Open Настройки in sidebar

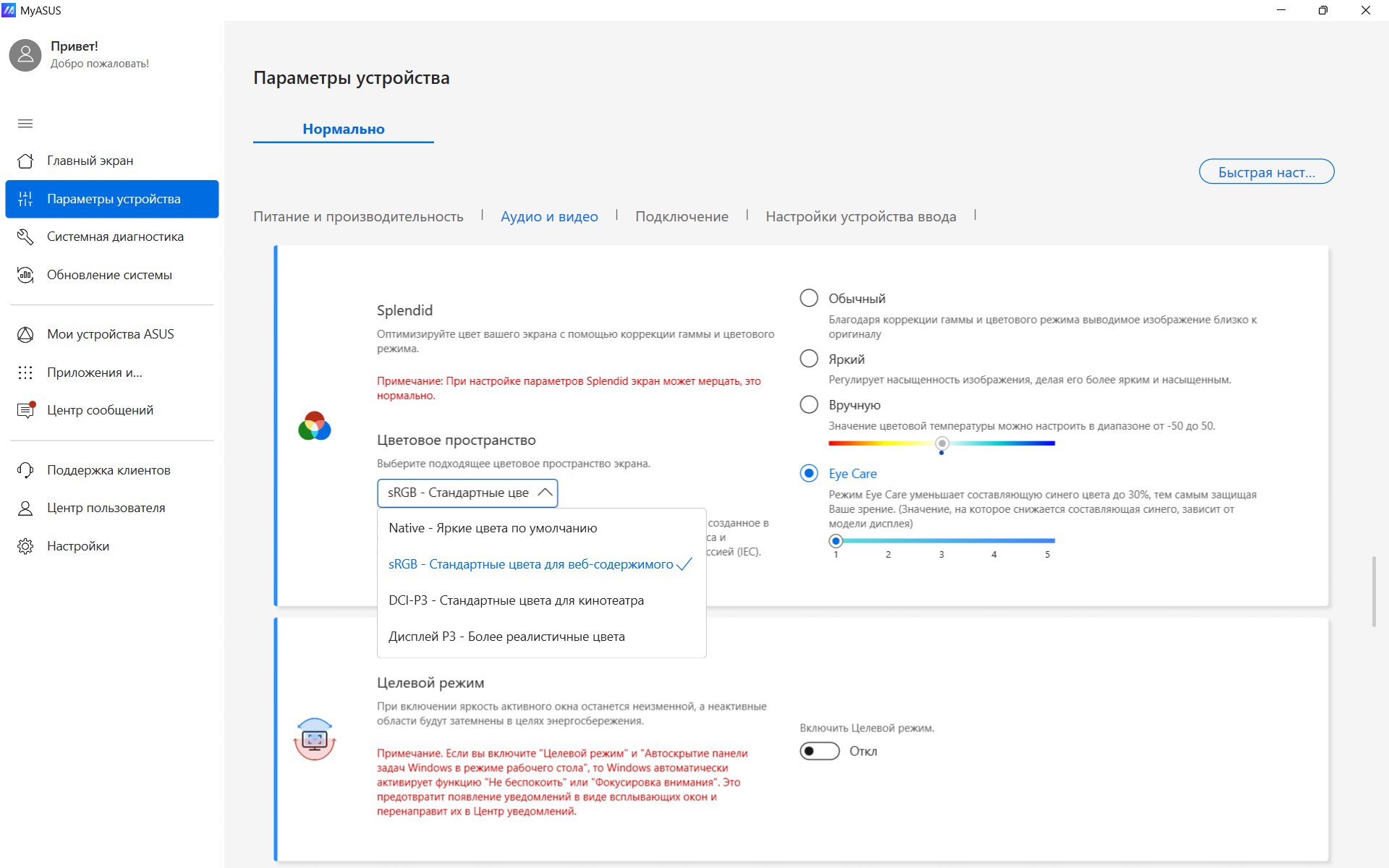[112, 546]
